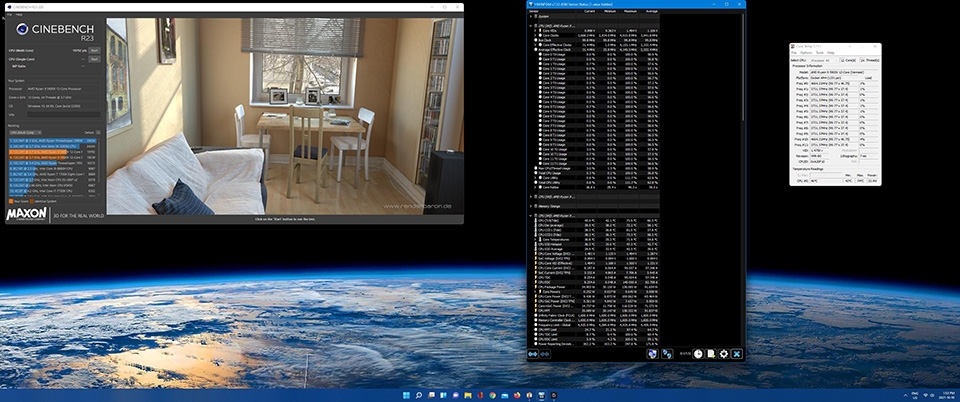Sort HWiNFO by Current column header
Image resolution: width=960 pixels, height=402 pixels.
tap(590, 11)
